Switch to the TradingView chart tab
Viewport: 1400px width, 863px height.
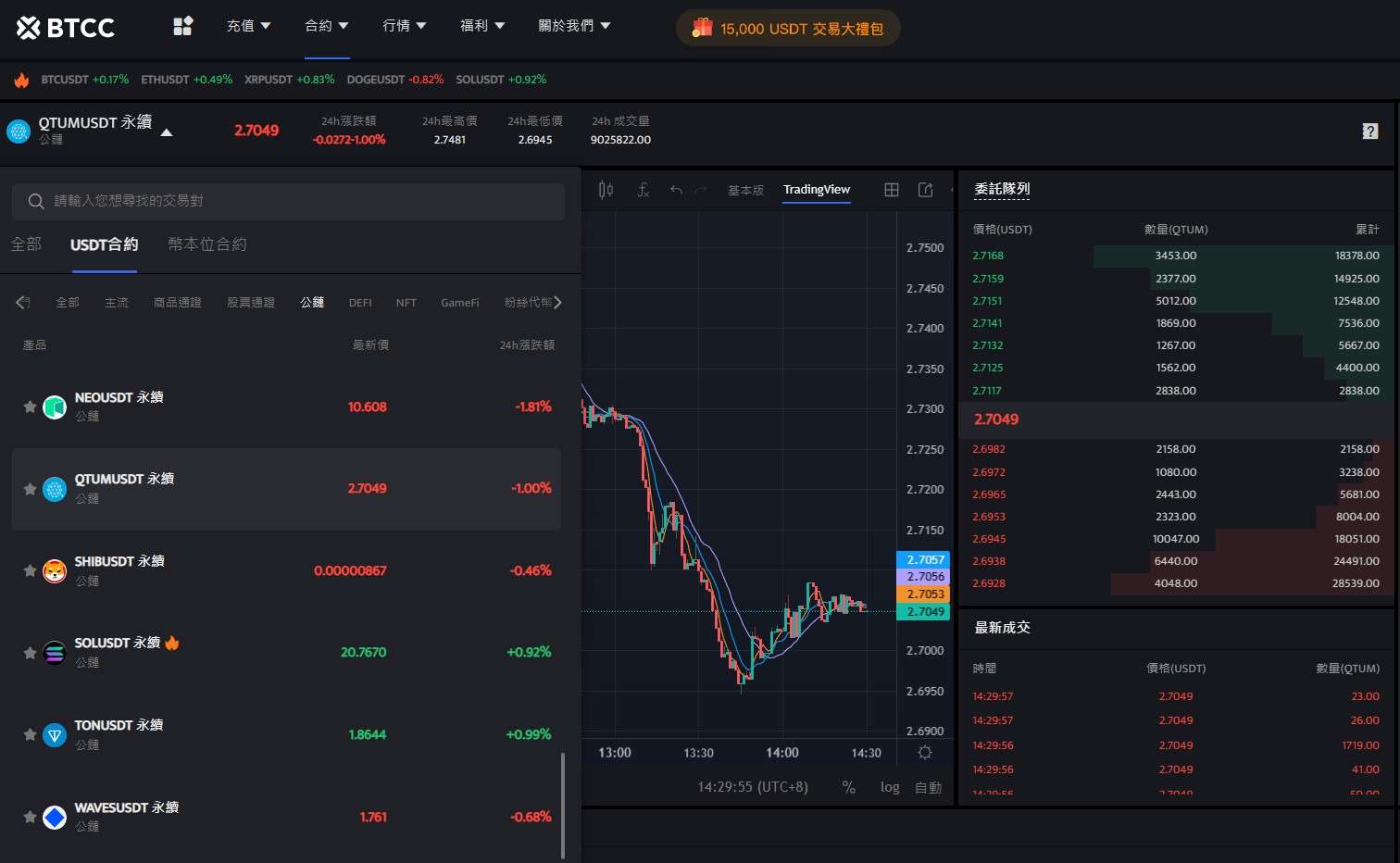click(816, 190)
